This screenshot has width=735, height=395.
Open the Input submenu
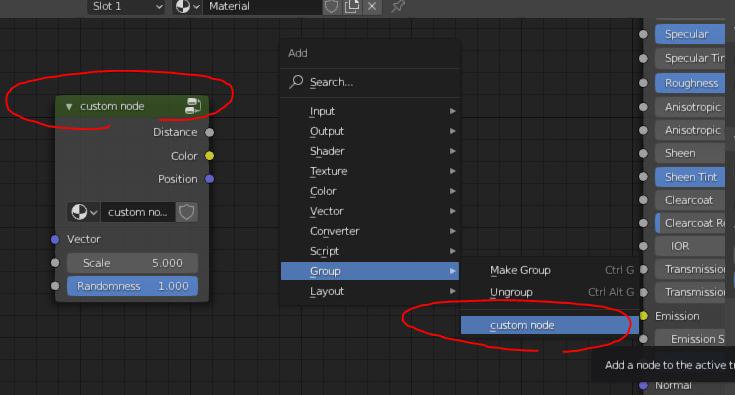tap(370, 111)
